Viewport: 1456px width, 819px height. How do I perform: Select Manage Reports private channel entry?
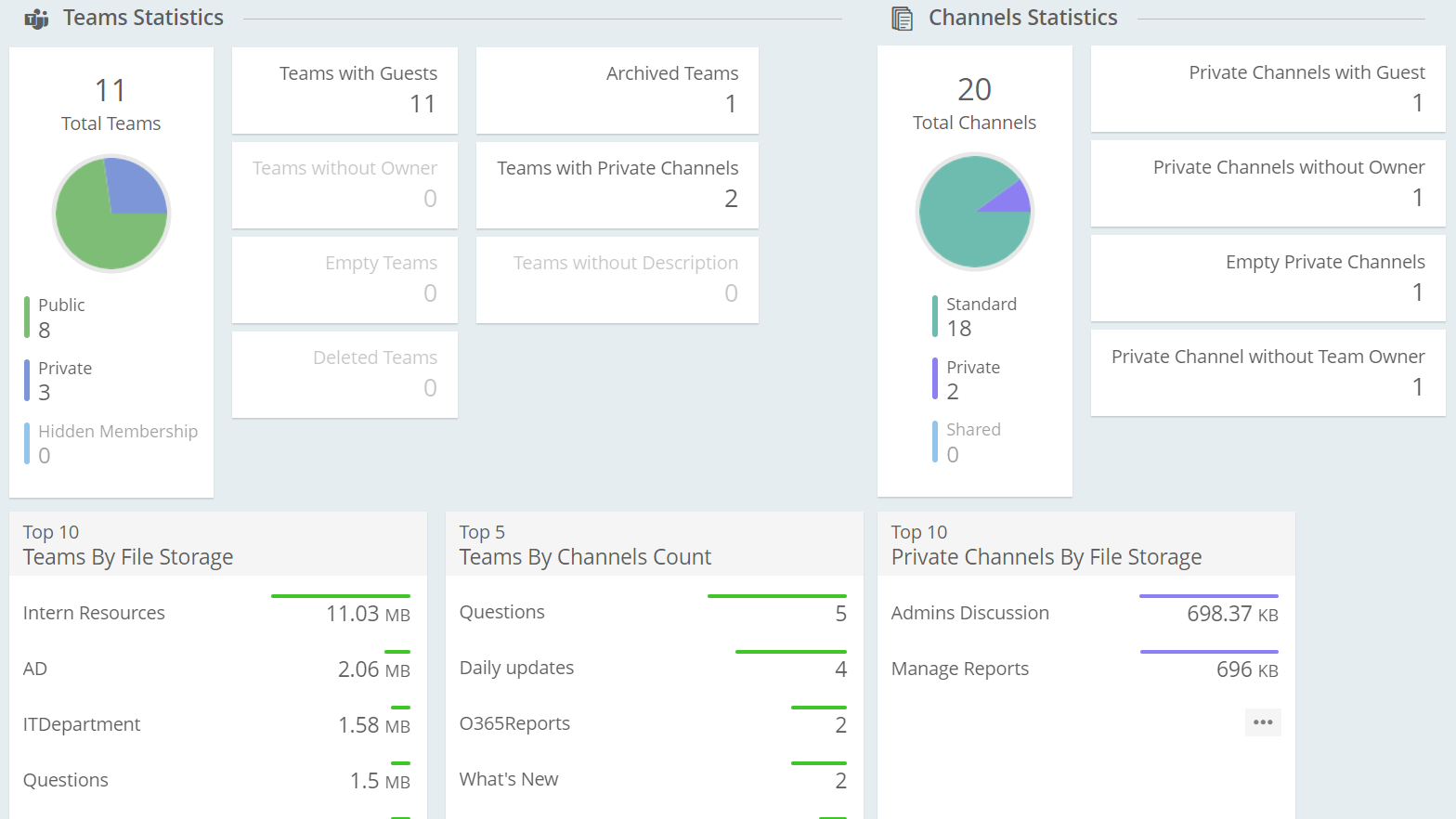coord(959,669)
